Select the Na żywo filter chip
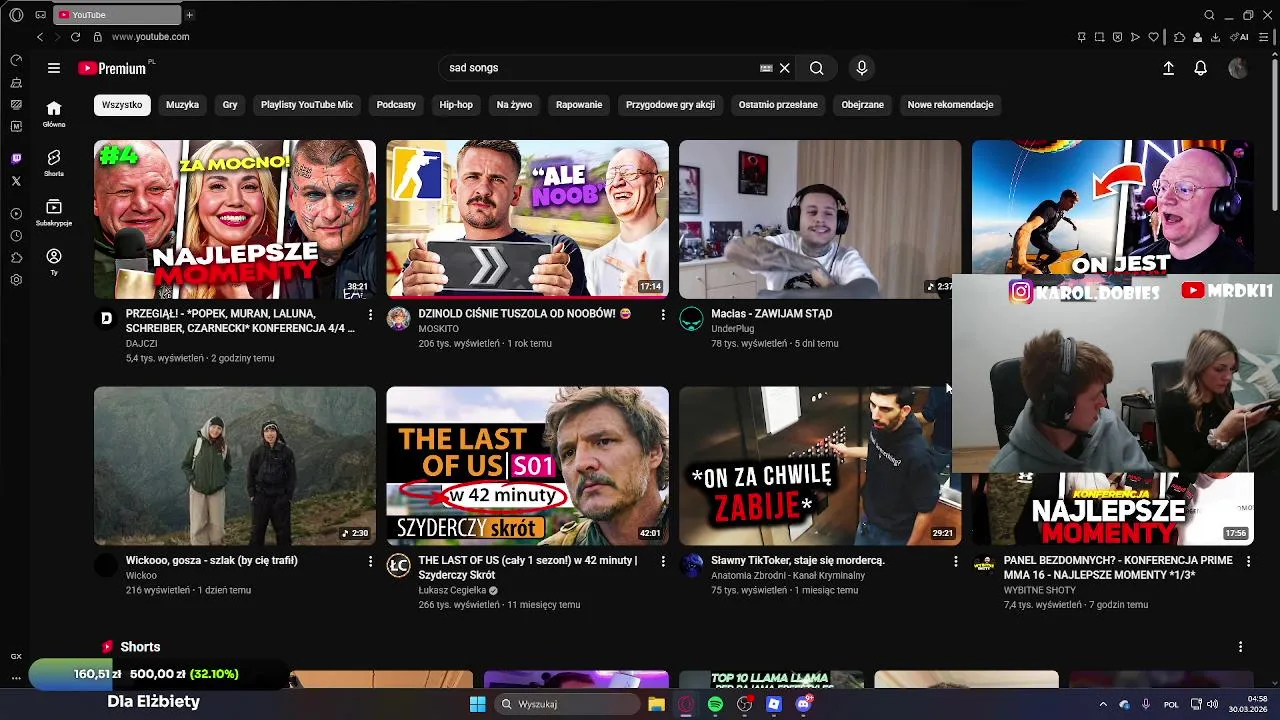 [514, 105]
